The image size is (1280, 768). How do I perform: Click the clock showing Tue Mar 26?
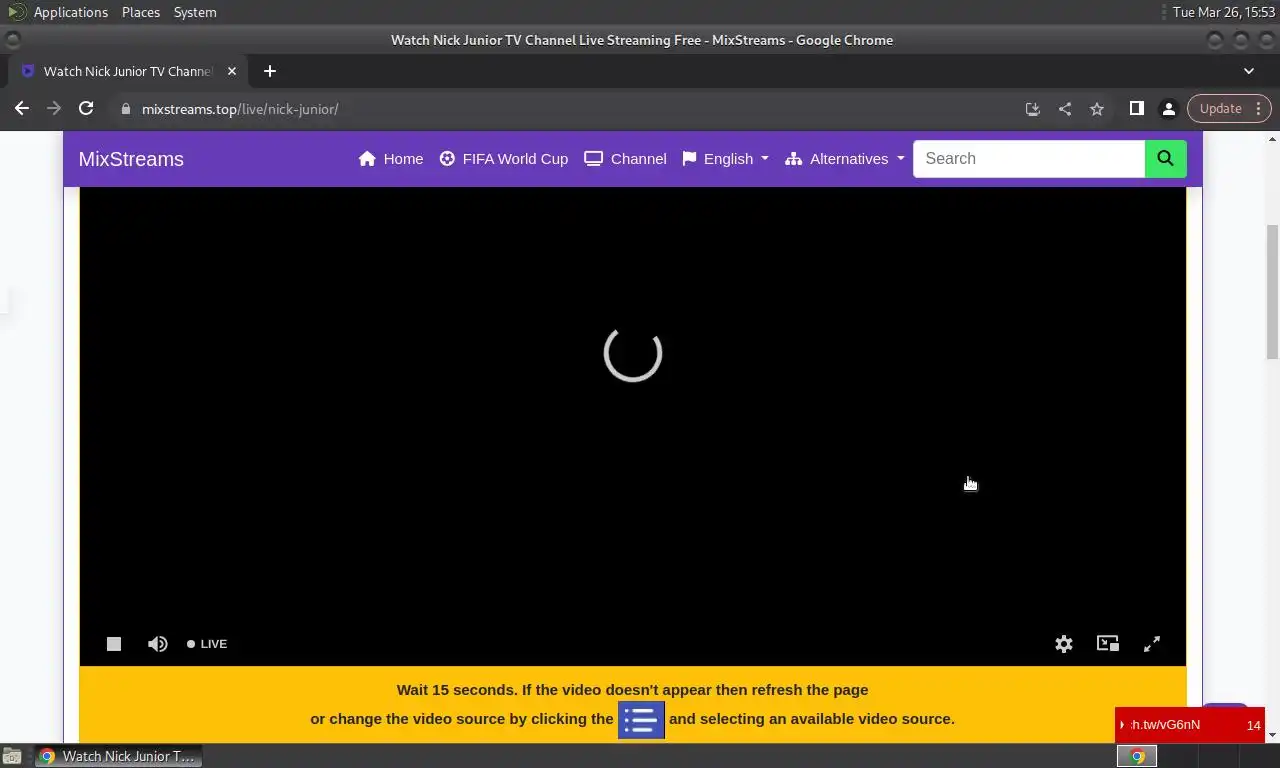tap(1224, 12)
